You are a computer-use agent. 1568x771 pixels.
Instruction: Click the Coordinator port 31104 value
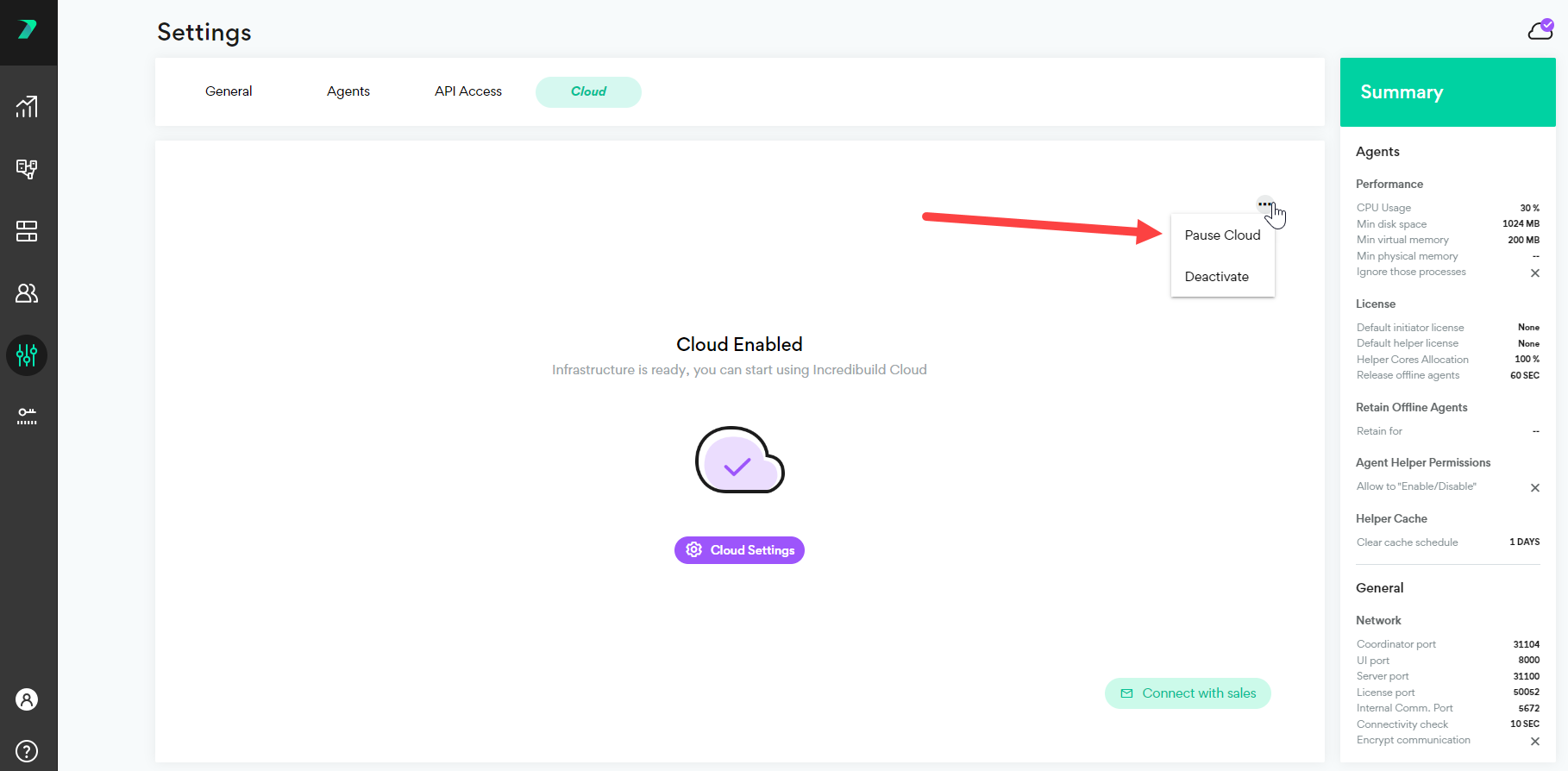click(1526, 644)
